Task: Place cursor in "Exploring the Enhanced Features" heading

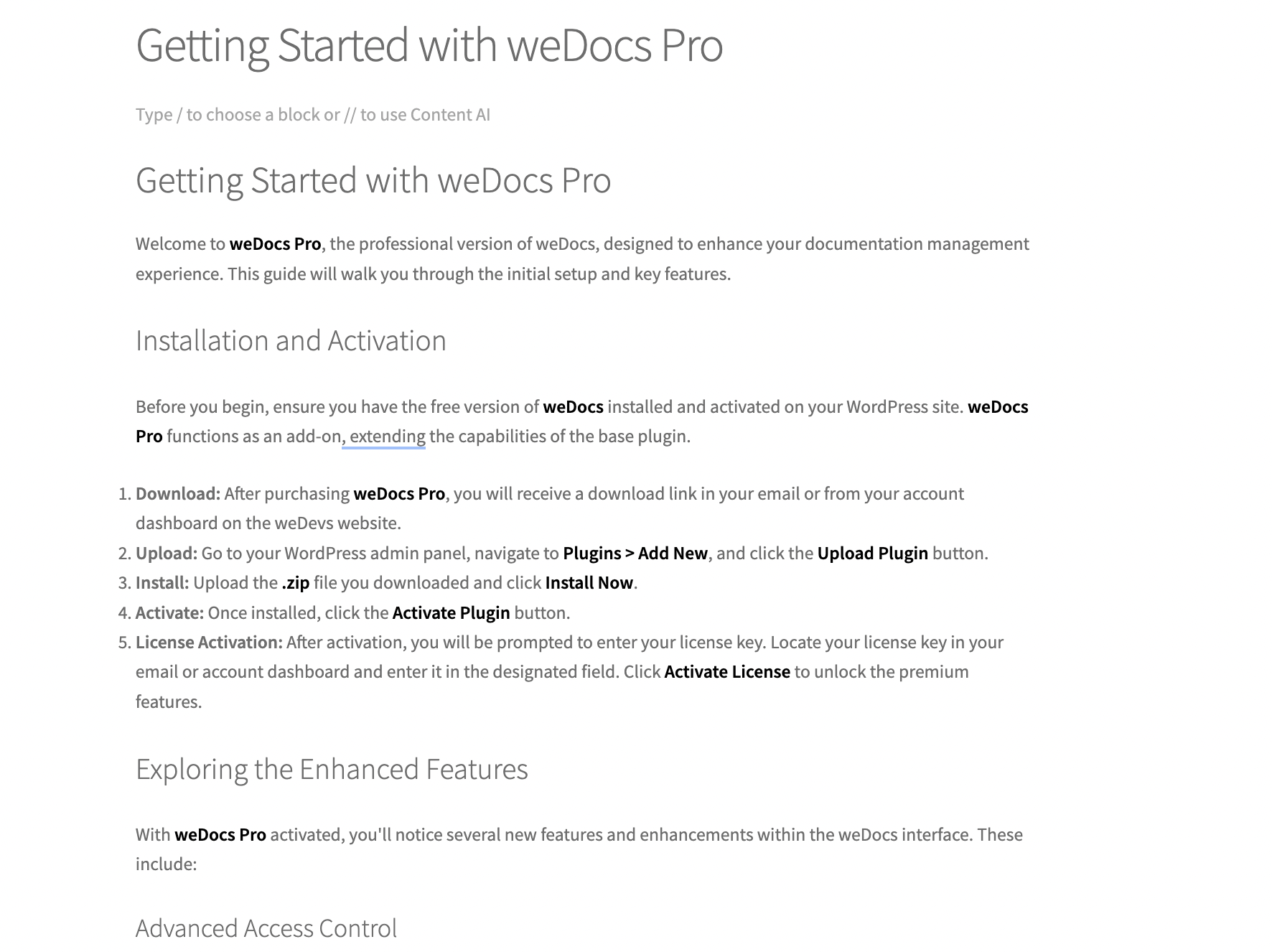Action: 331,770
